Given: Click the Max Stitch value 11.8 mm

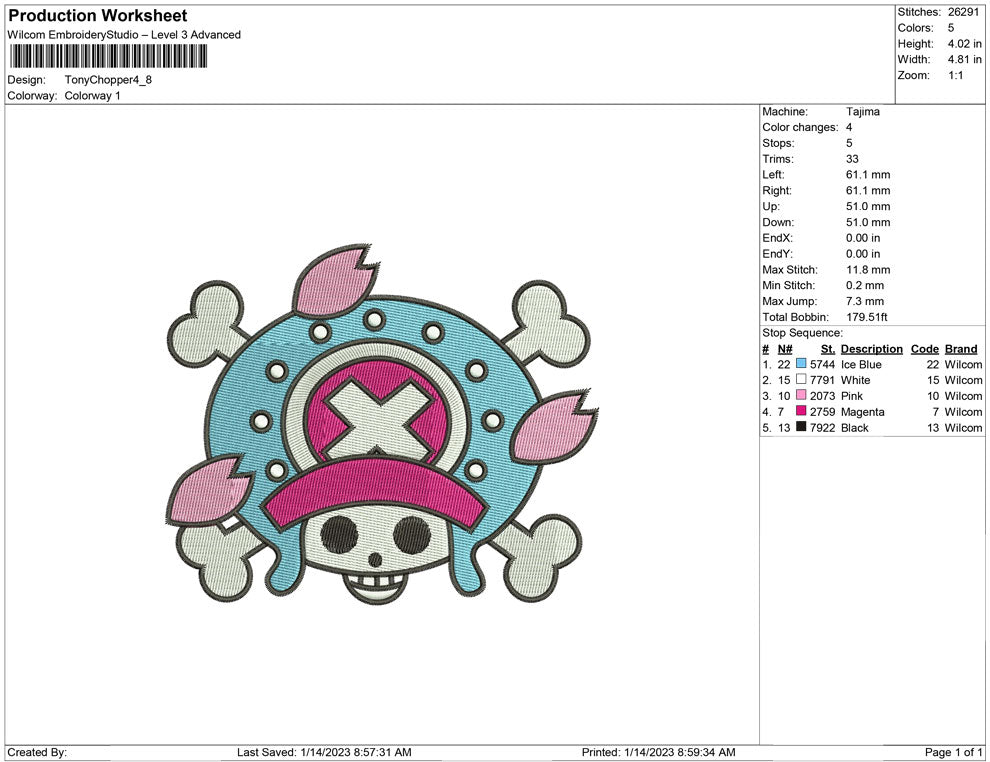Looking at the screenshot, I should coord(867,269).
